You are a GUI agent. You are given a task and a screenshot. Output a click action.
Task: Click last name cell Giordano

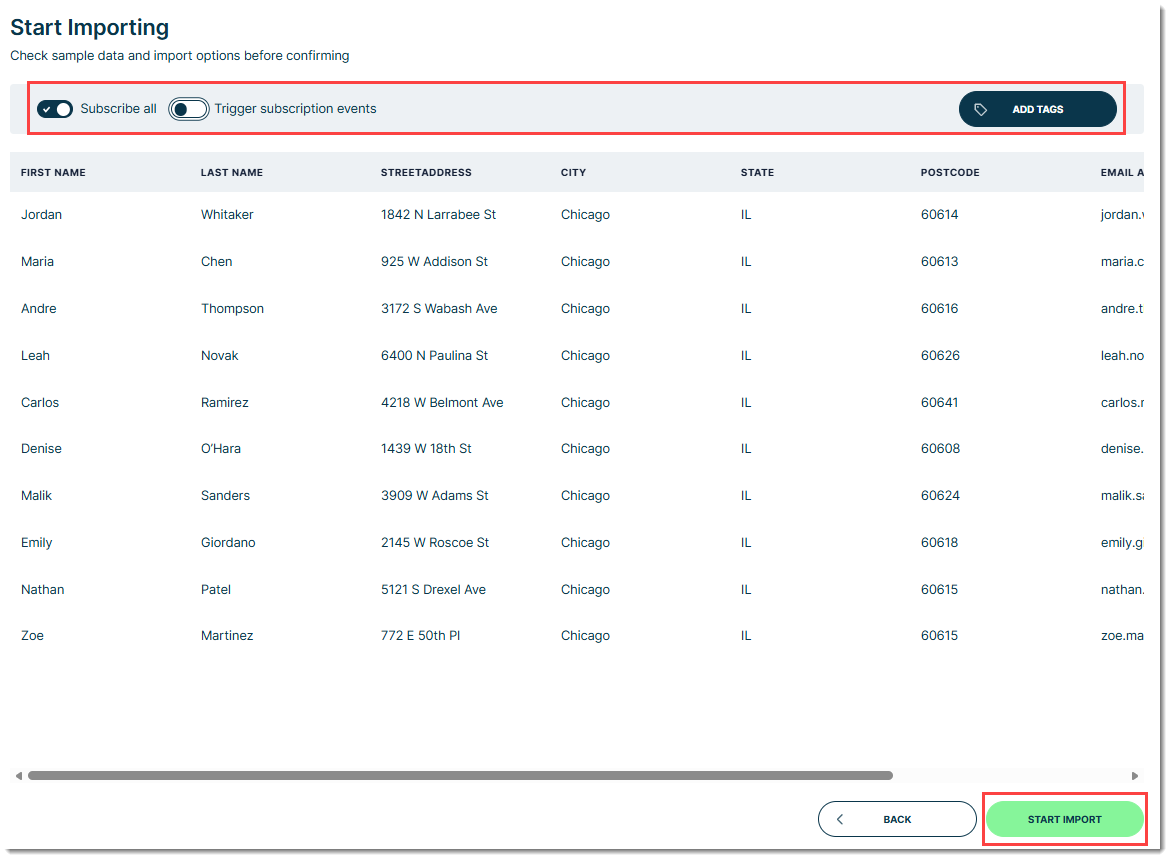228,543
